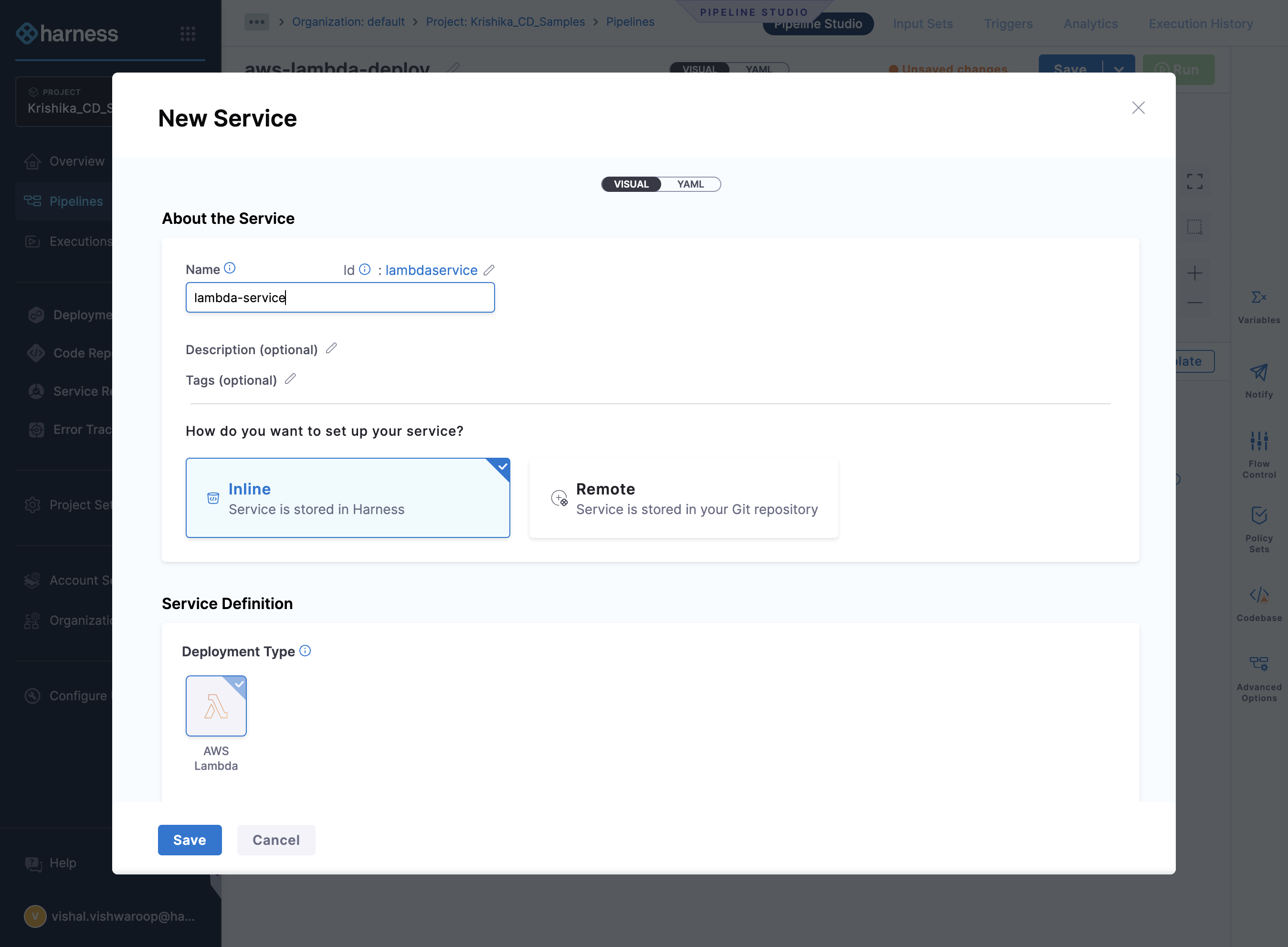Screen dimensions: 1288x947
Task: Open the Analytics tab
Action: [1090, 23]
